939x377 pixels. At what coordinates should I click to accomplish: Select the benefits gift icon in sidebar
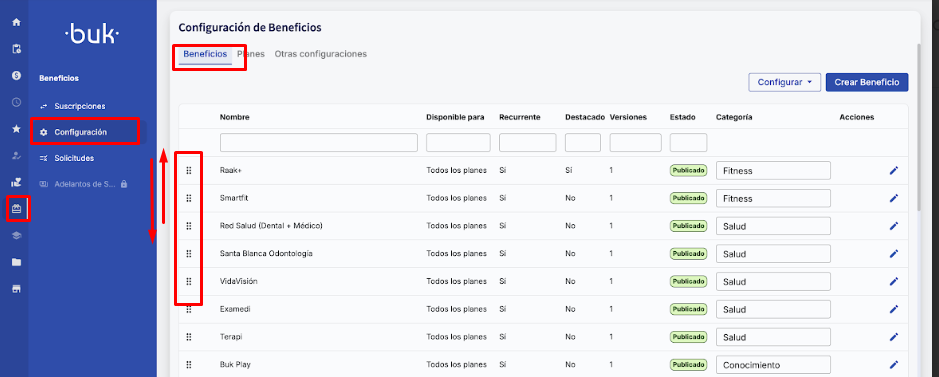tap(16, 209)
